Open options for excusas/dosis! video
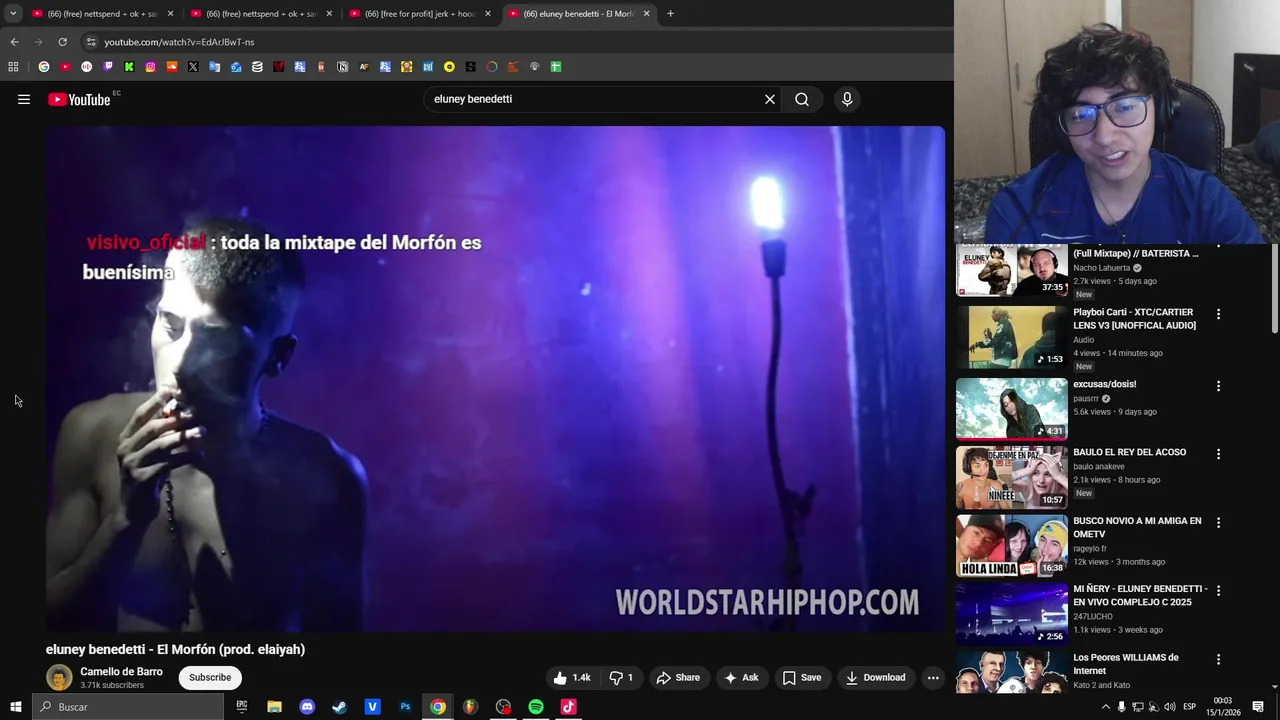Screen dimensions: 1280x720 tap(1218, 386)
